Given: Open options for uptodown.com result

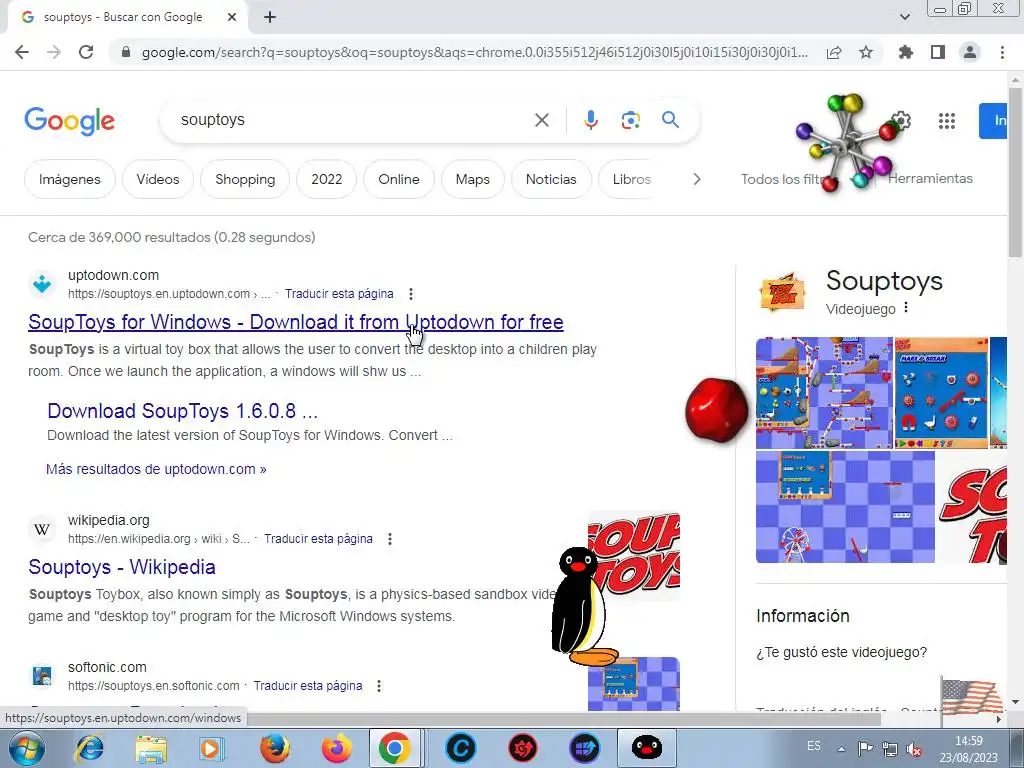Looking at the screenshot, I should click(411, 294).
